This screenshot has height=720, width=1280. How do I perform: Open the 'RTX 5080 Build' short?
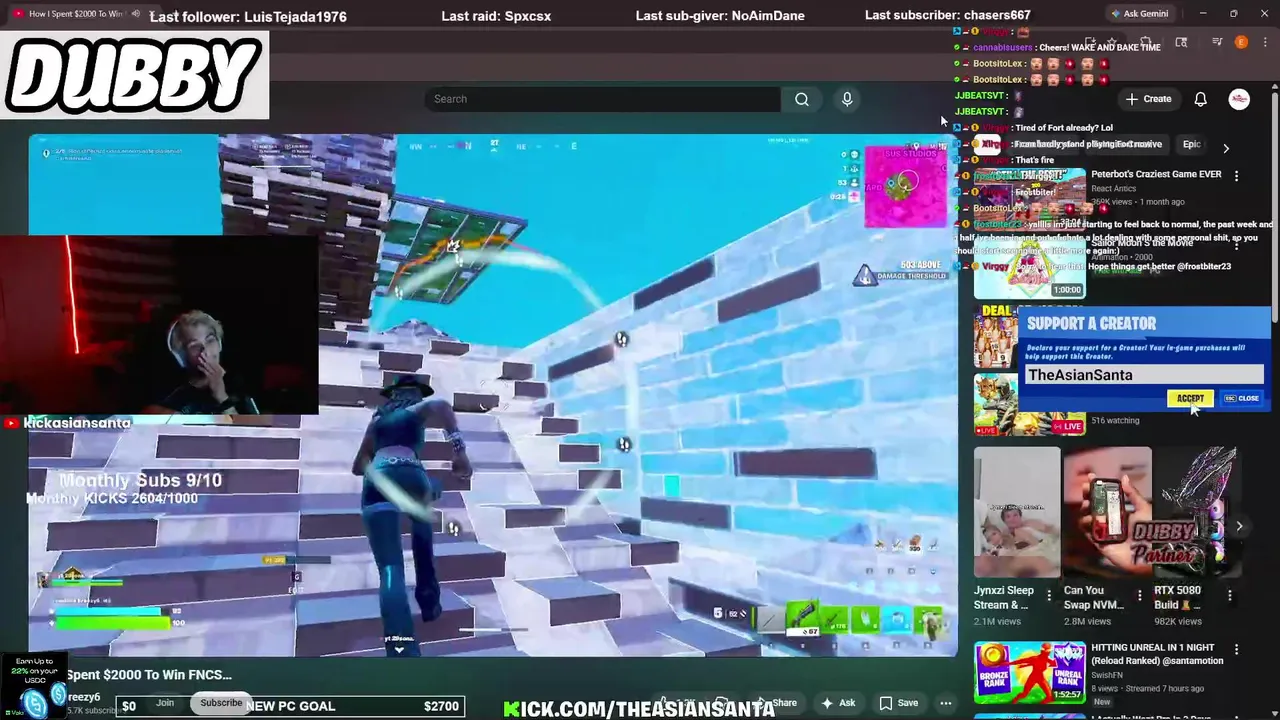click(1197, 512)
